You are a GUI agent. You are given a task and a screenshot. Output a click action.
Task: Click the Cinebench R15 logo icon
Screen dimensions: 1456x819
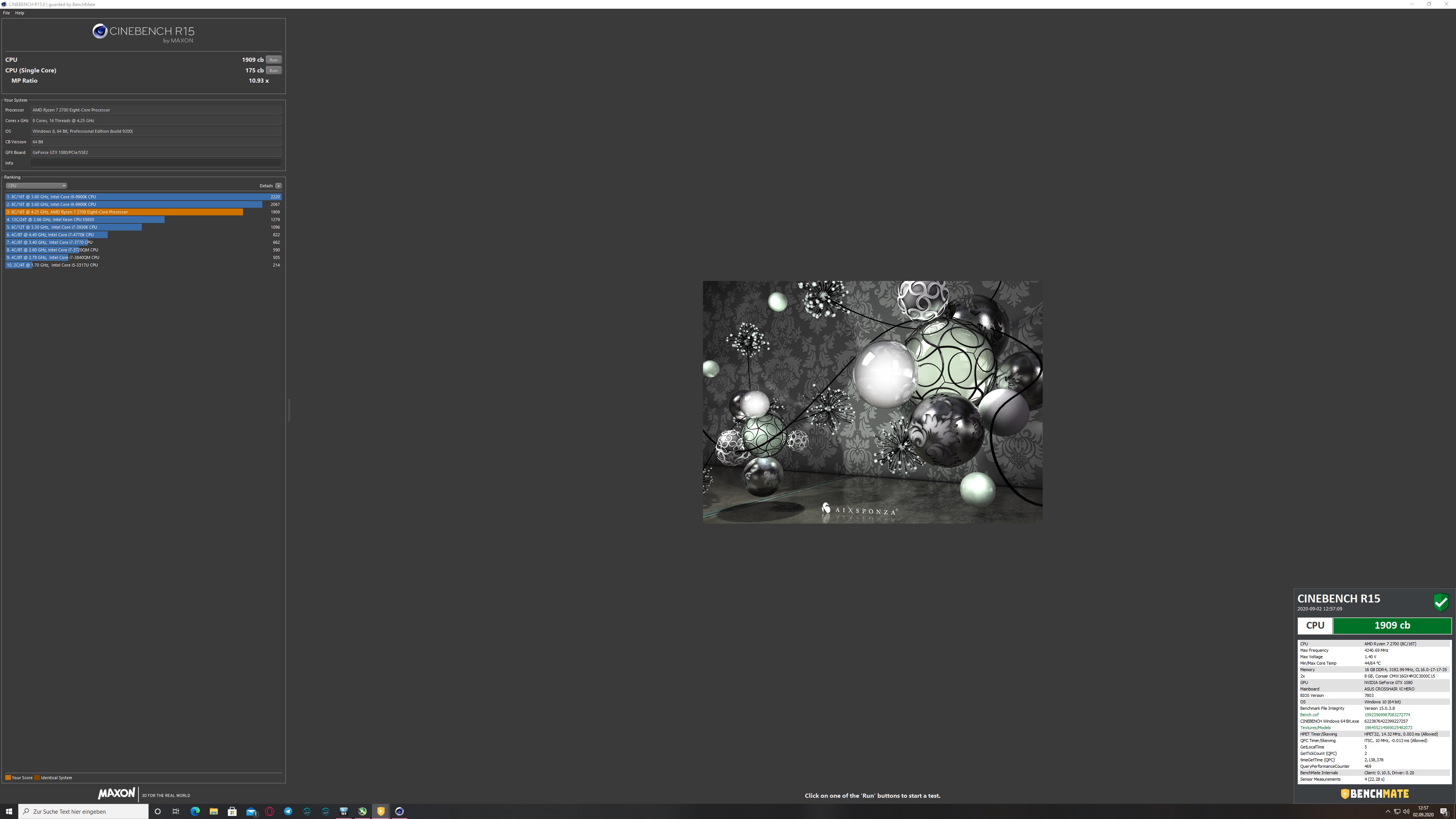pos(100,31)
